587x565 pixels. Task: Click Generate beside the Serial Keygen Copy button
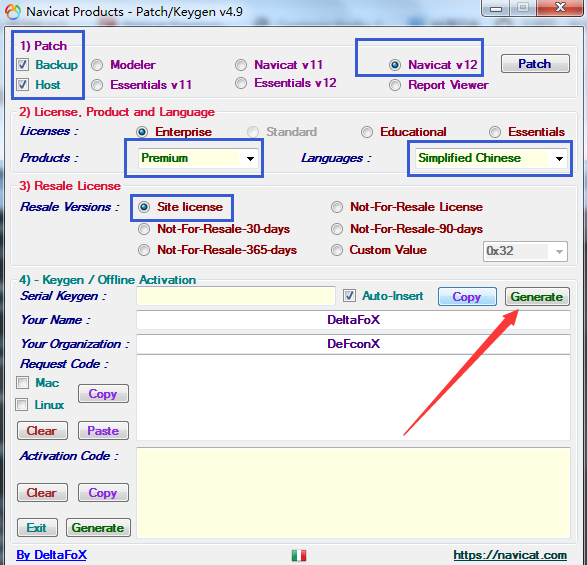point(537,297)
